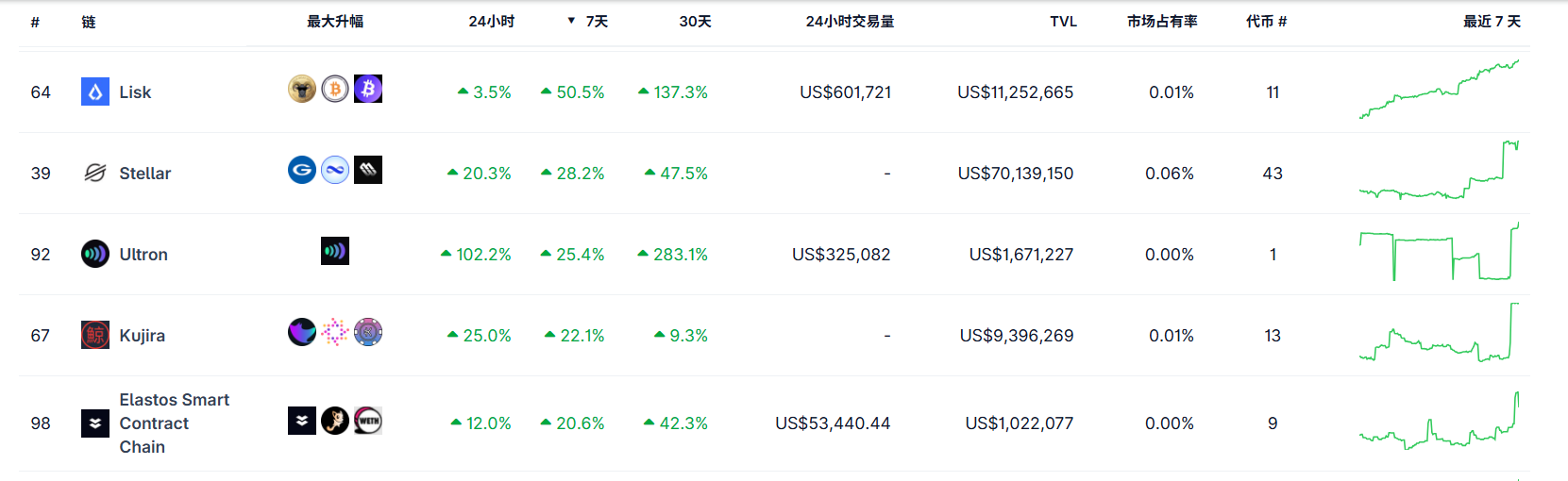Sort the table by 24小时 column
This screenshot has height=481, width=1568.
coord(491,21)
